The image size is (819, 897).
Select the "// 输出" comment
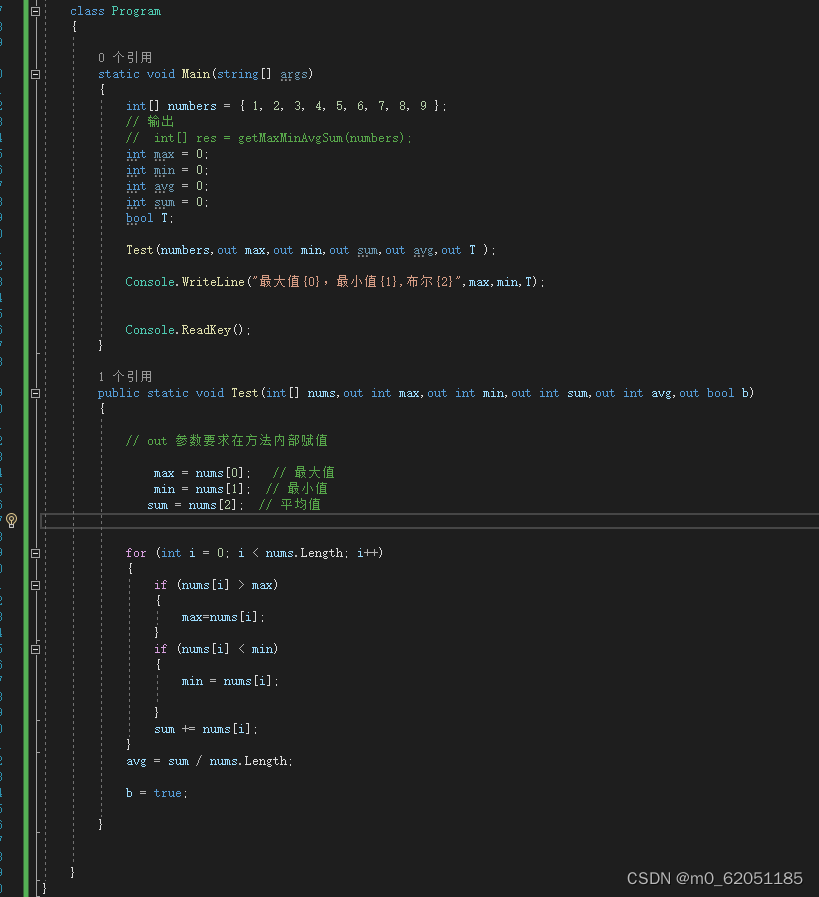pos(150,121)
